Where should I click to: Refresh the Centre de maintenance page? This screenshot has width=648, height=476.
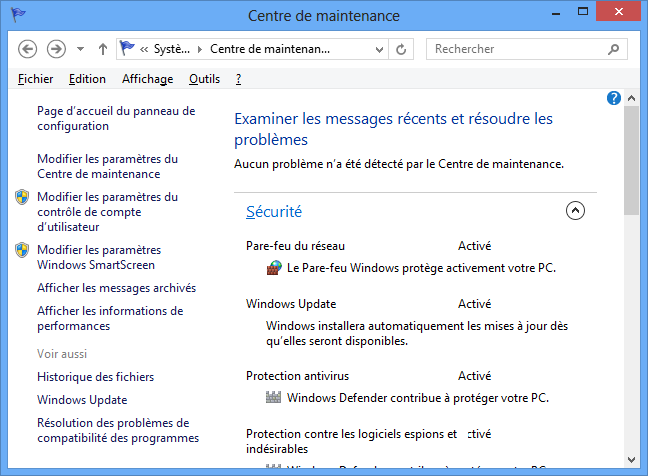point(401,50)
